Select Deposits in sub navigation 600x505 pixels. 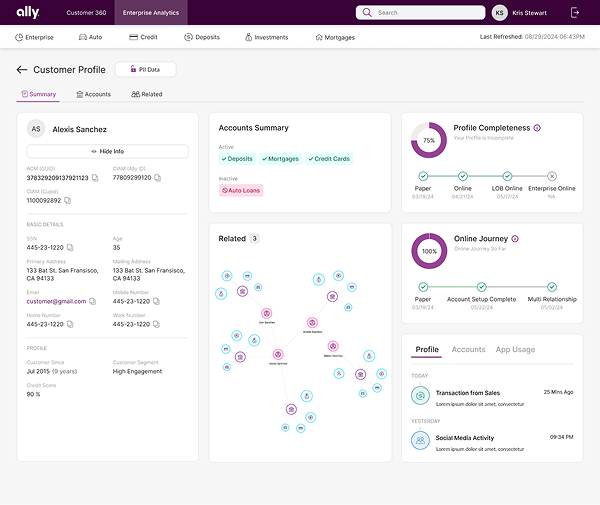tap(202, 37)
